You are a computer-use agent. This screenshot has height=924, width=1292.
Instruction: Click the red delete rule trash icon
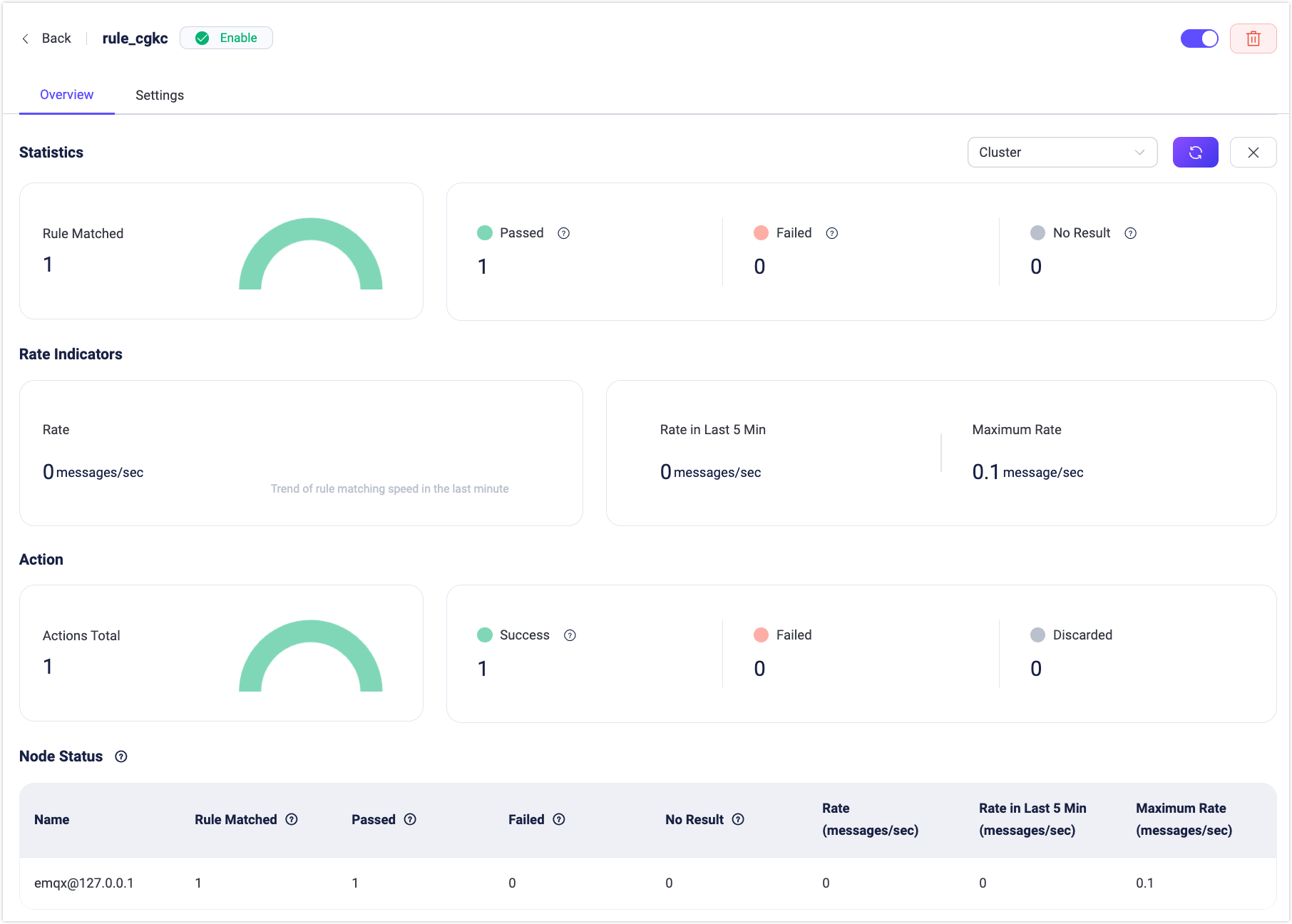pyautogui.click(x=1253, y=38)
